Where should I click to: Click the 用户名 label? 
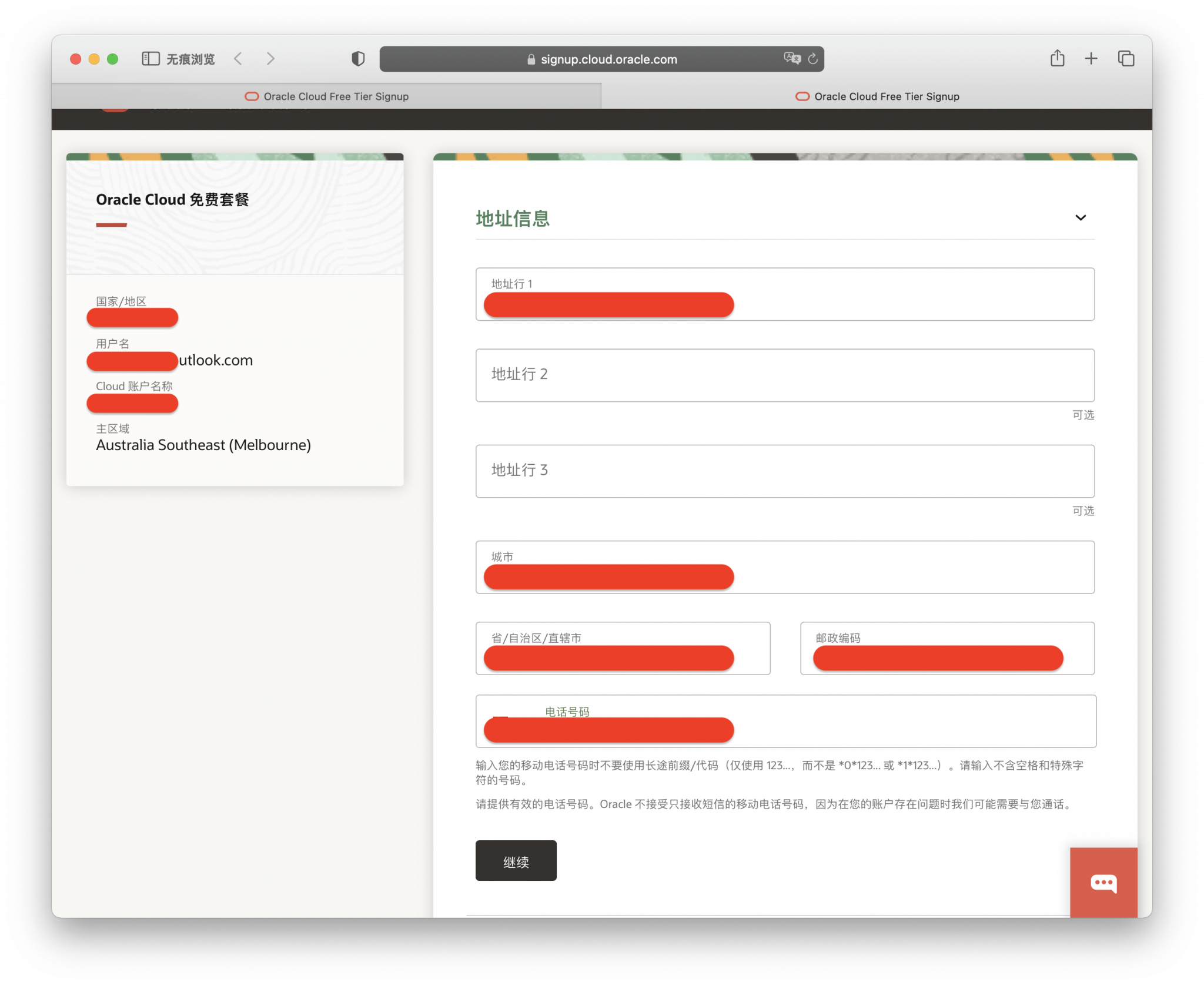click(x=112, y=344)
